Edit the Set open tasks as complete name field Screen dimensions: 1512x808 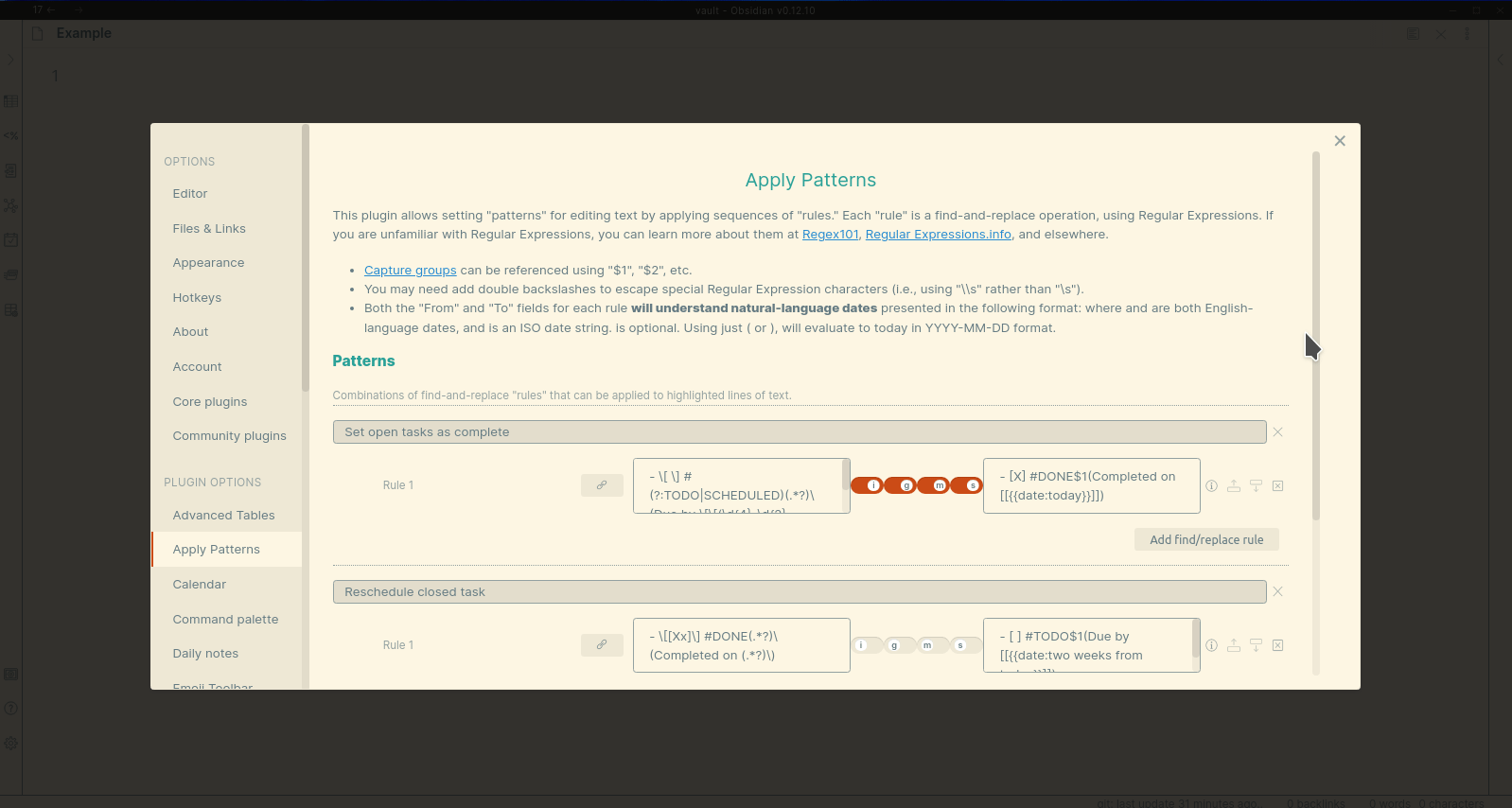(x=800, y=432)
